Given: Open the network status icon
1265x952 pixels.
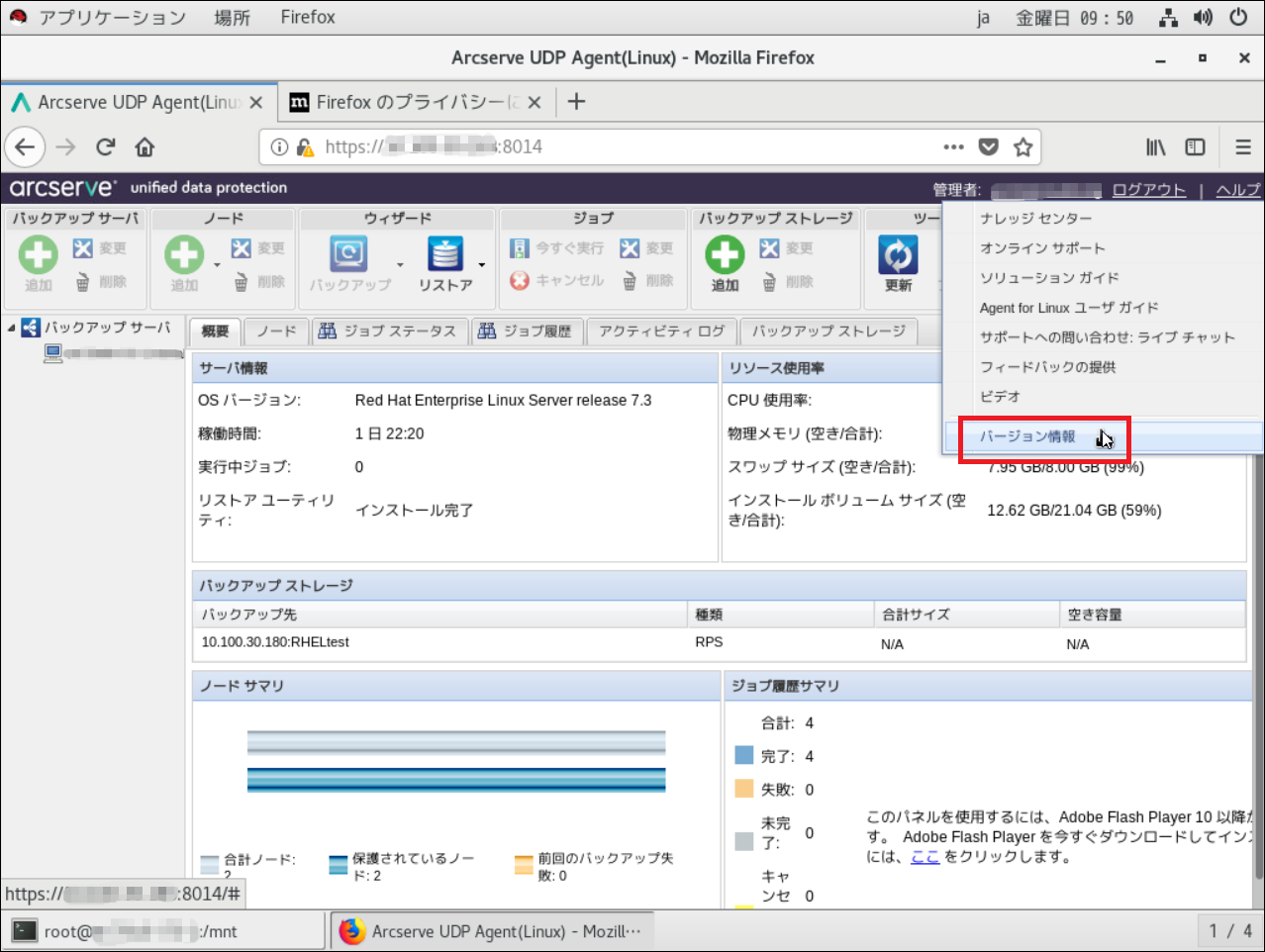Looking at the screenshot, I should [1169, 18].
